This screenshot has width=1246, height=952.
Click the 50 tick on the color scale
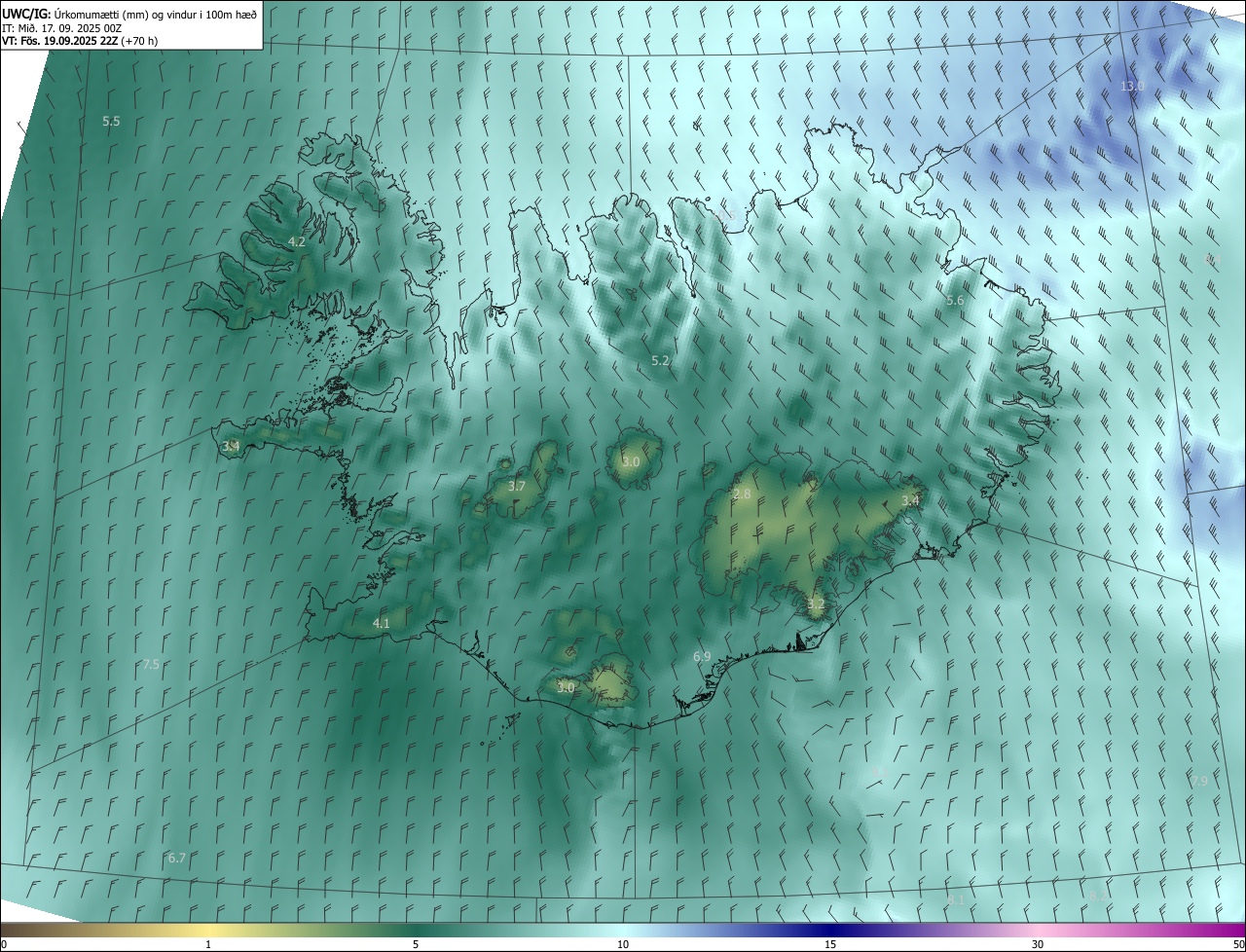[x=1238, y=944]
